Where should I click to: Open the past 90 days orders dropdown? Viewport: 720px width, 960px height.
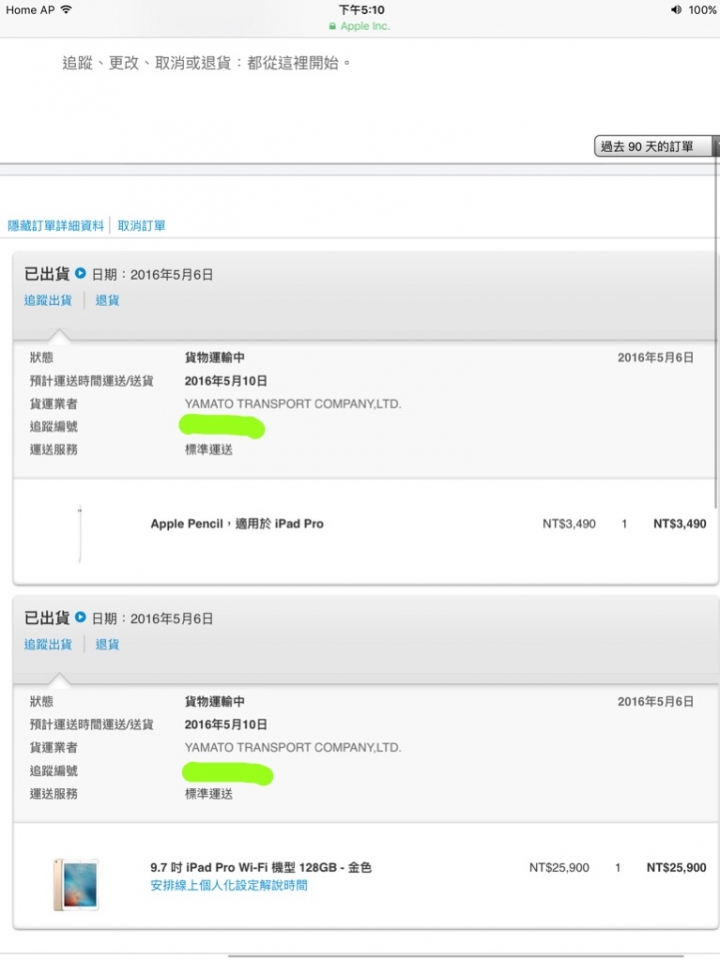click(656, 146)
